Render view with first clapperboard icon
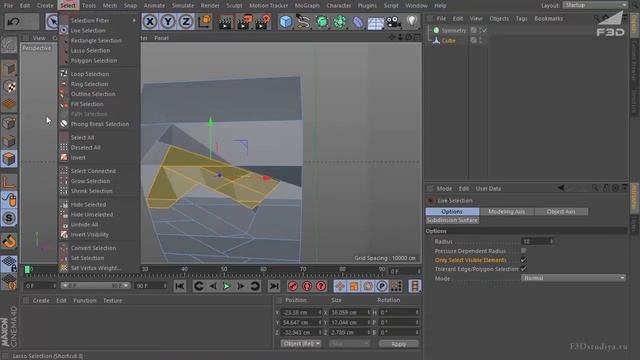 click(224, 22)
